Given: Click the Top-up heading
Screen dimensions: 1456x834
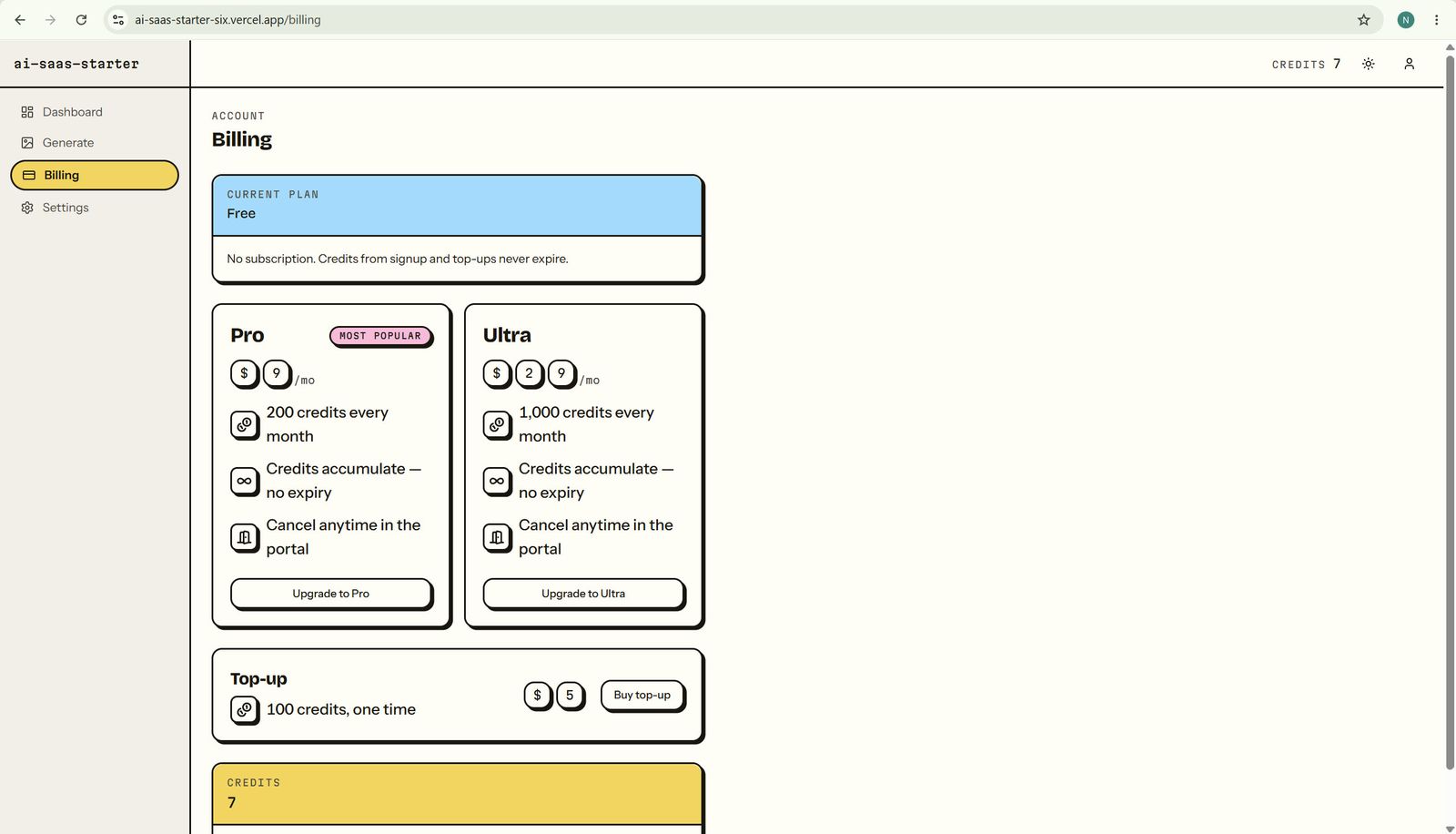Looking at the screenshot, I should 258,679.
